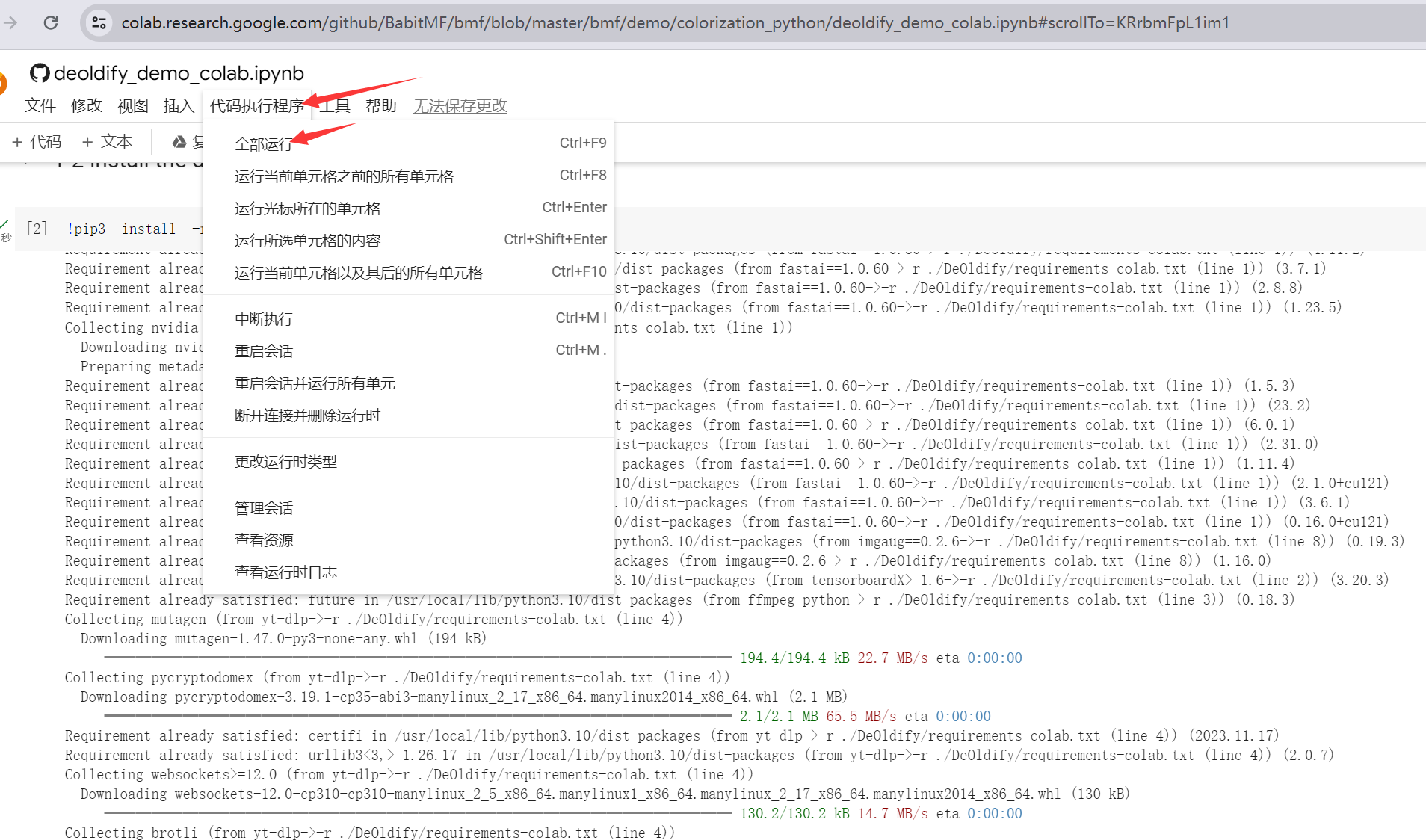Open site information icon in address bar
Image resolution: width=1426 pixels, height=840 pixels.
(99, 22)
